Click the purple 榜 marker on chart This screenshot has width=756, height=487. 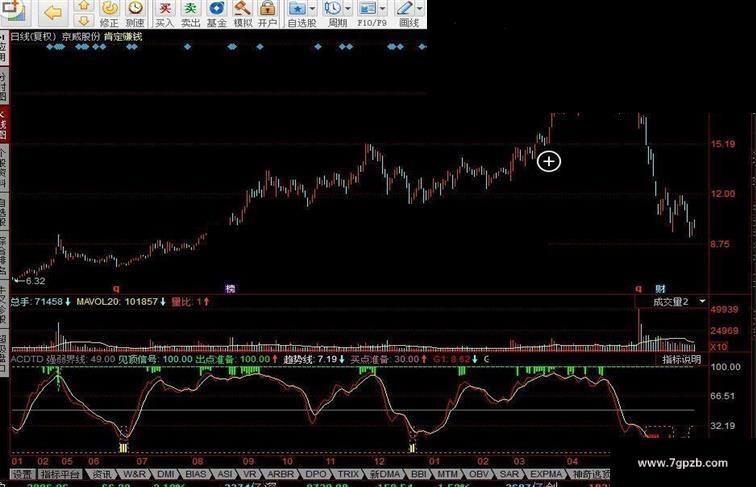point(230,289)
